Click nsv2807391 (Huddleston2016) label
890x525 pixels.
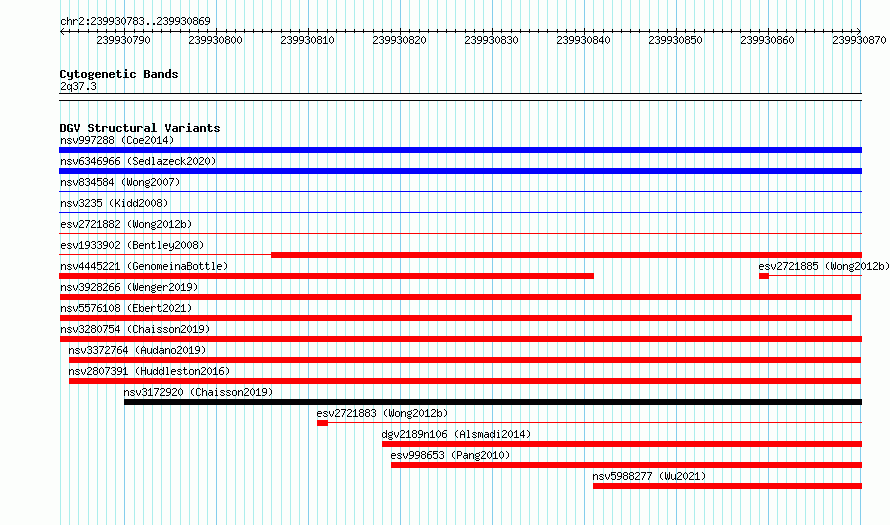(149, 371)
